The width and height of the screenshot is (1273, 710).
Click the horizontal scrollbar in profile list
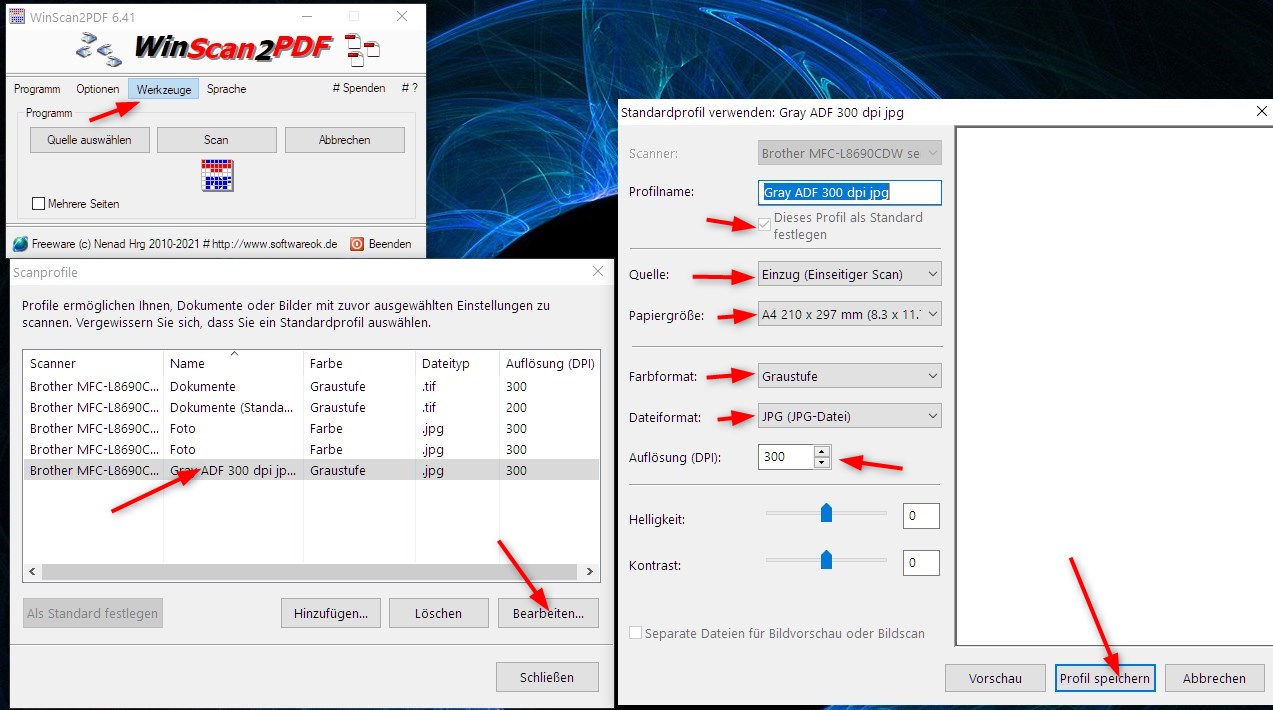pos(310,572)
